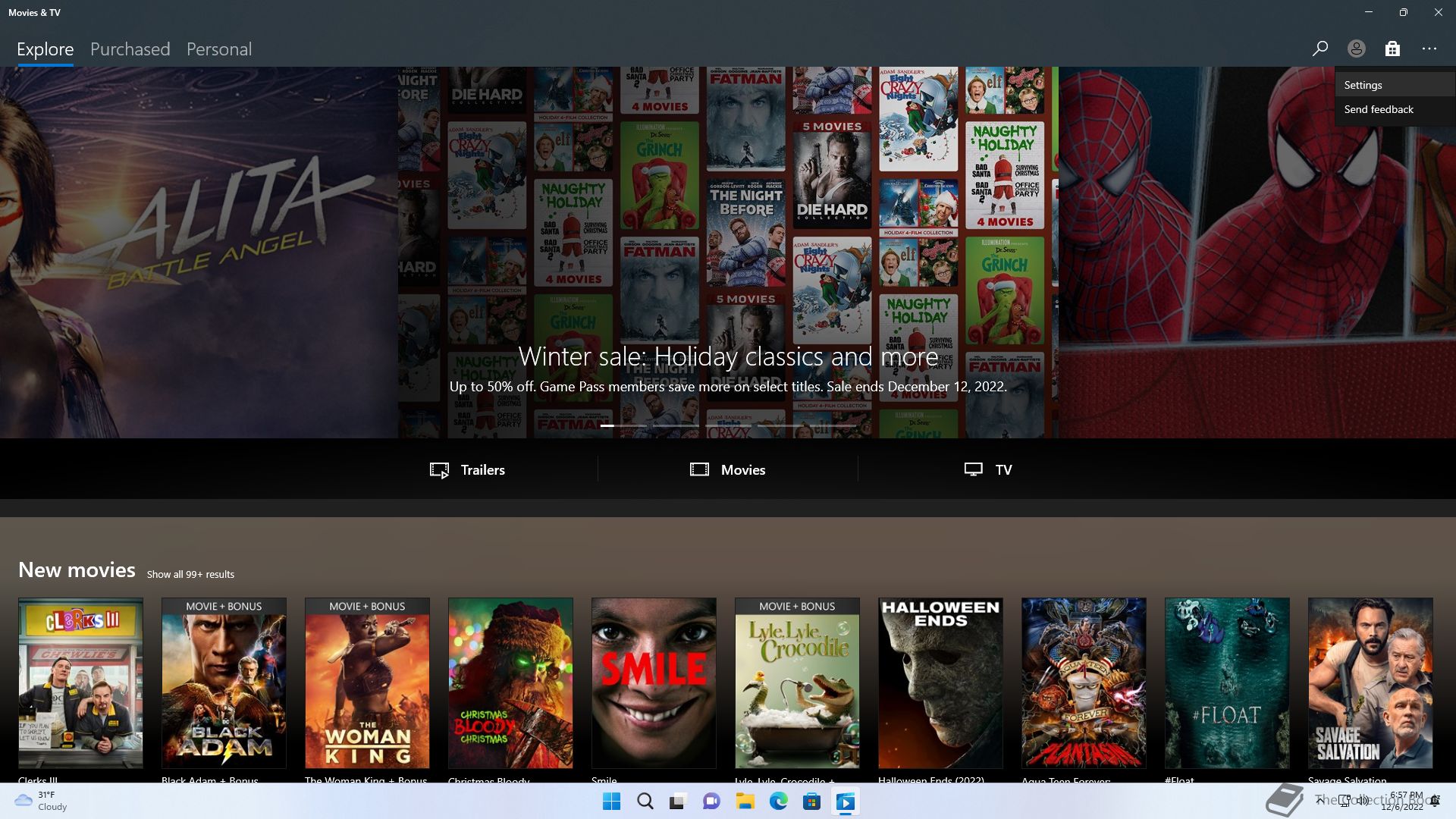Open the weather widget showing 31°F Cloudy

(42, 801)
